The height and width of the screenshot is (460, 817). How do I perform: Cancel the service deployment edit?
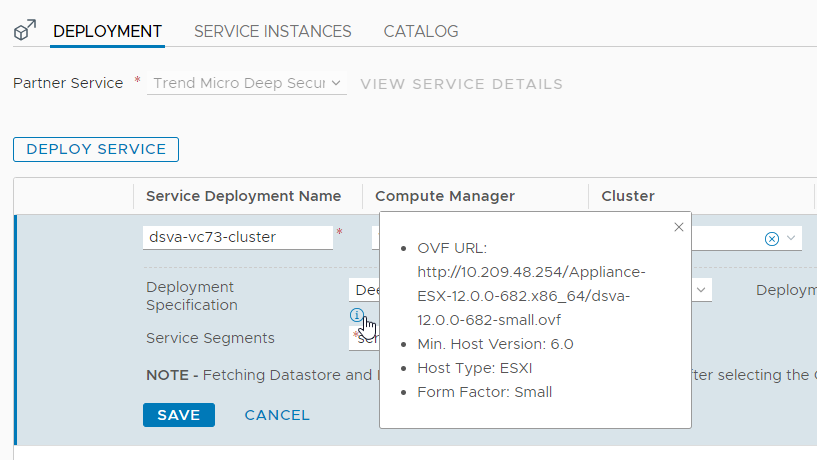point(277,415)
